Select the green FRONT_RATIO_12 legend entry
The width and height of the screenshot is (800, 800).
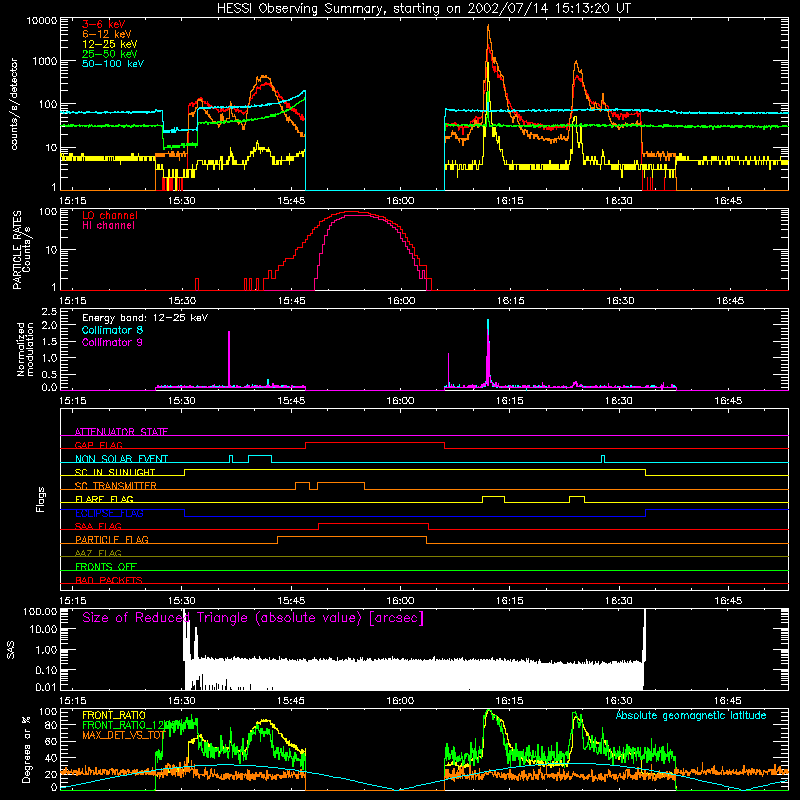click(123, 725)
